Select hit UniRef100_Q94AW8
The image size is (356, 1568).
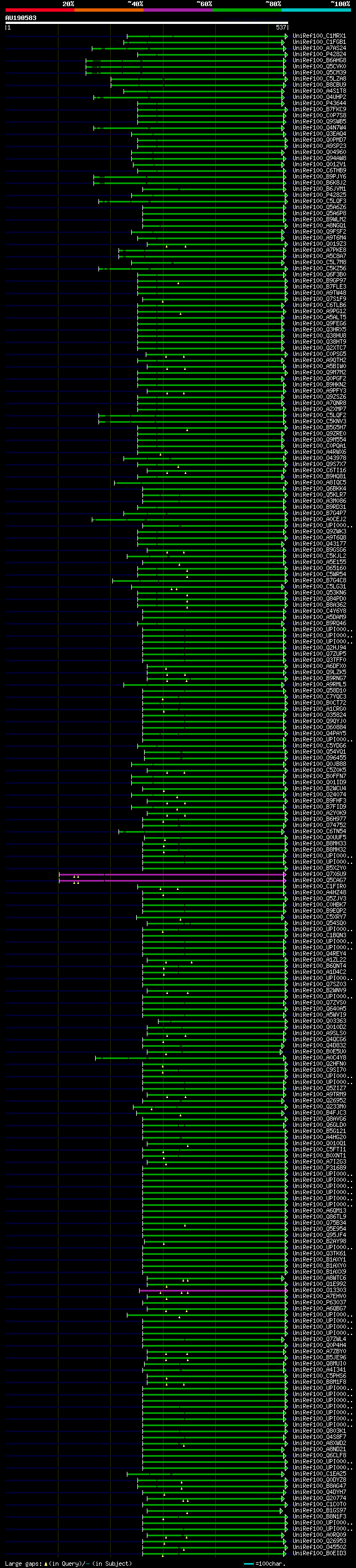point(319,159)
